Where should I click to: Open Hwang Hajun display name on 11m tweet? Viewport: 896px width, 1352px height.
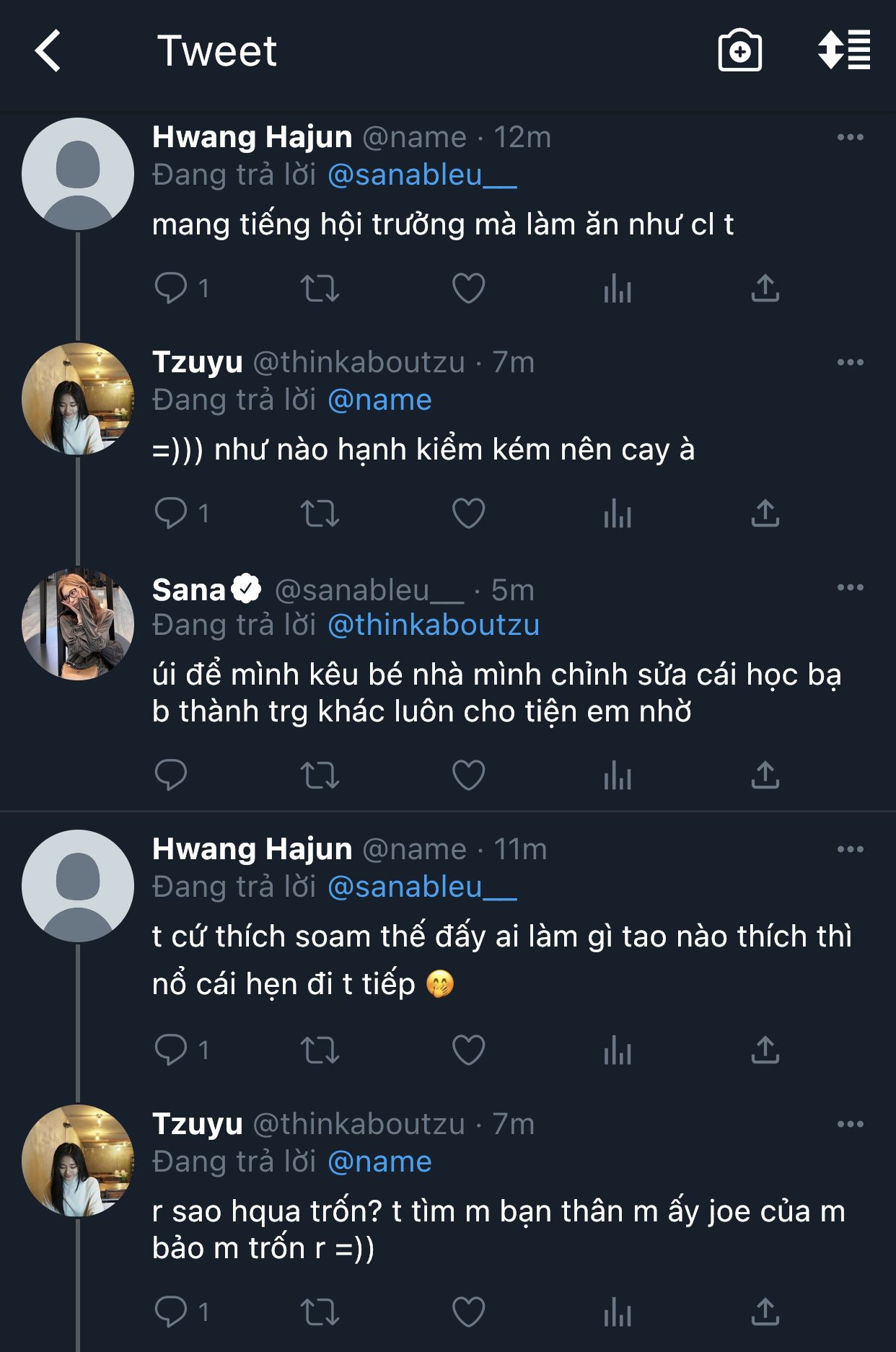pyautogui.click(x=252, y=849)
